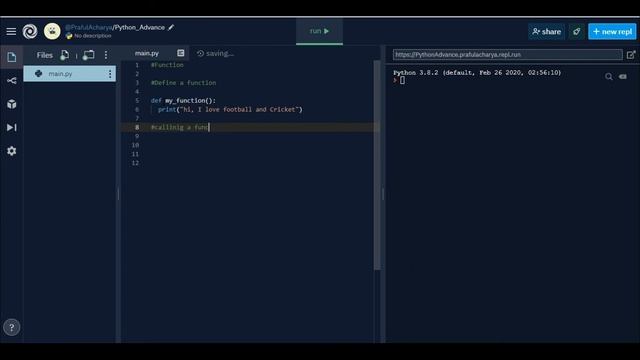640x360 pixels.
Task: Open the hamburger menu
Action: (x=11, y=31)
